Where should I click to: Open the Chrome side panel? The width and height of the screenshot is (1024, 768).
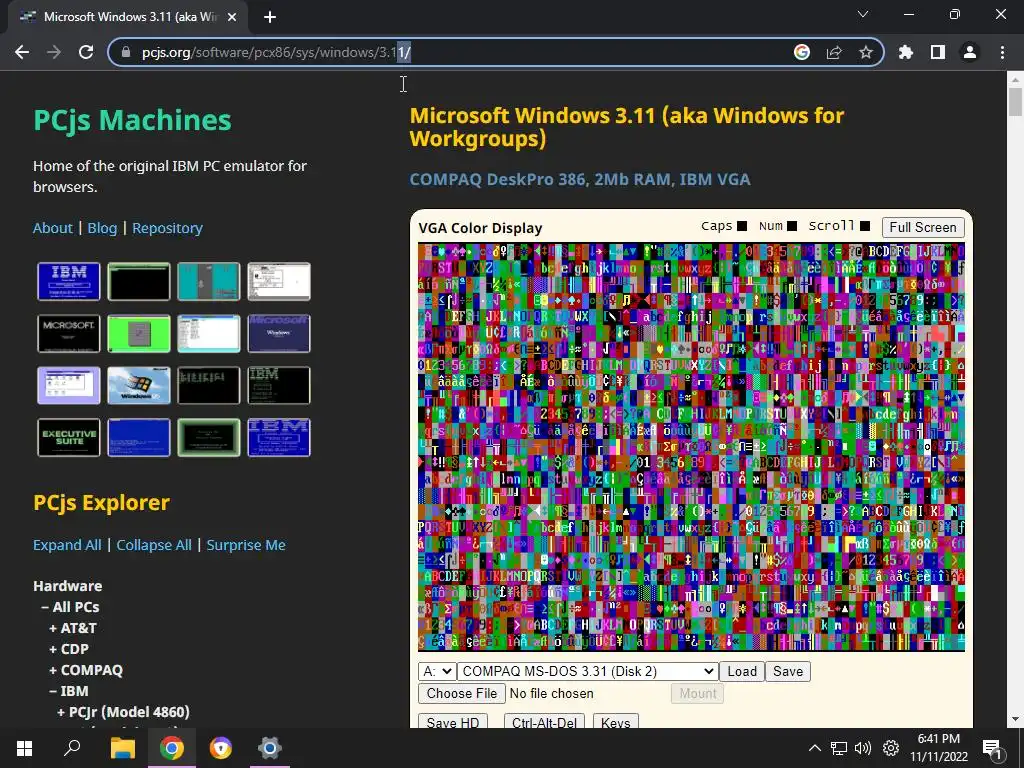point(937,52)
